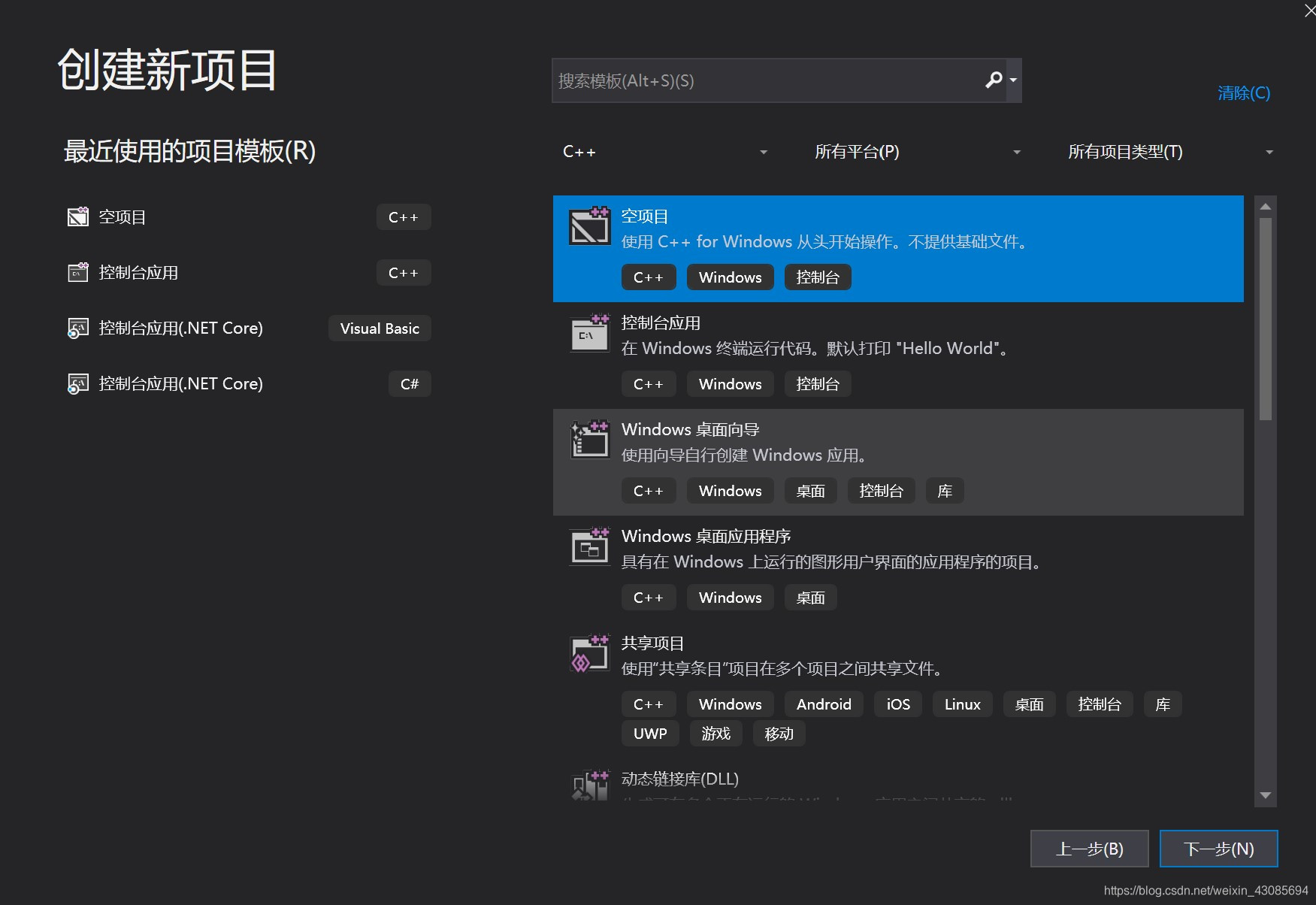The image size is (1316, 905).
Task: Expand the 所有项目类型(T) dropdown
Action: pos(1170,152)
